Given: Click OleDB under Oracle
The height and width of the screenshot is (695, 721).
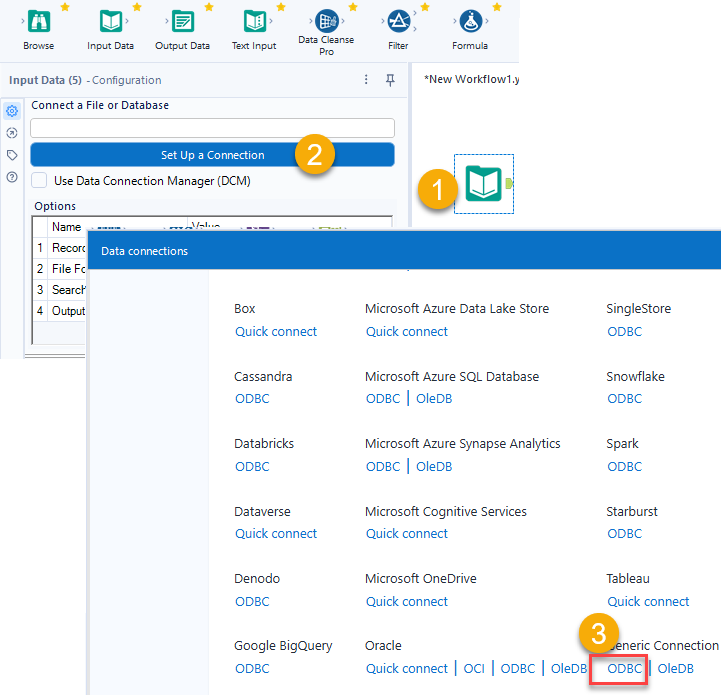Looking at the screenshot, I should (x=569, y=668).
